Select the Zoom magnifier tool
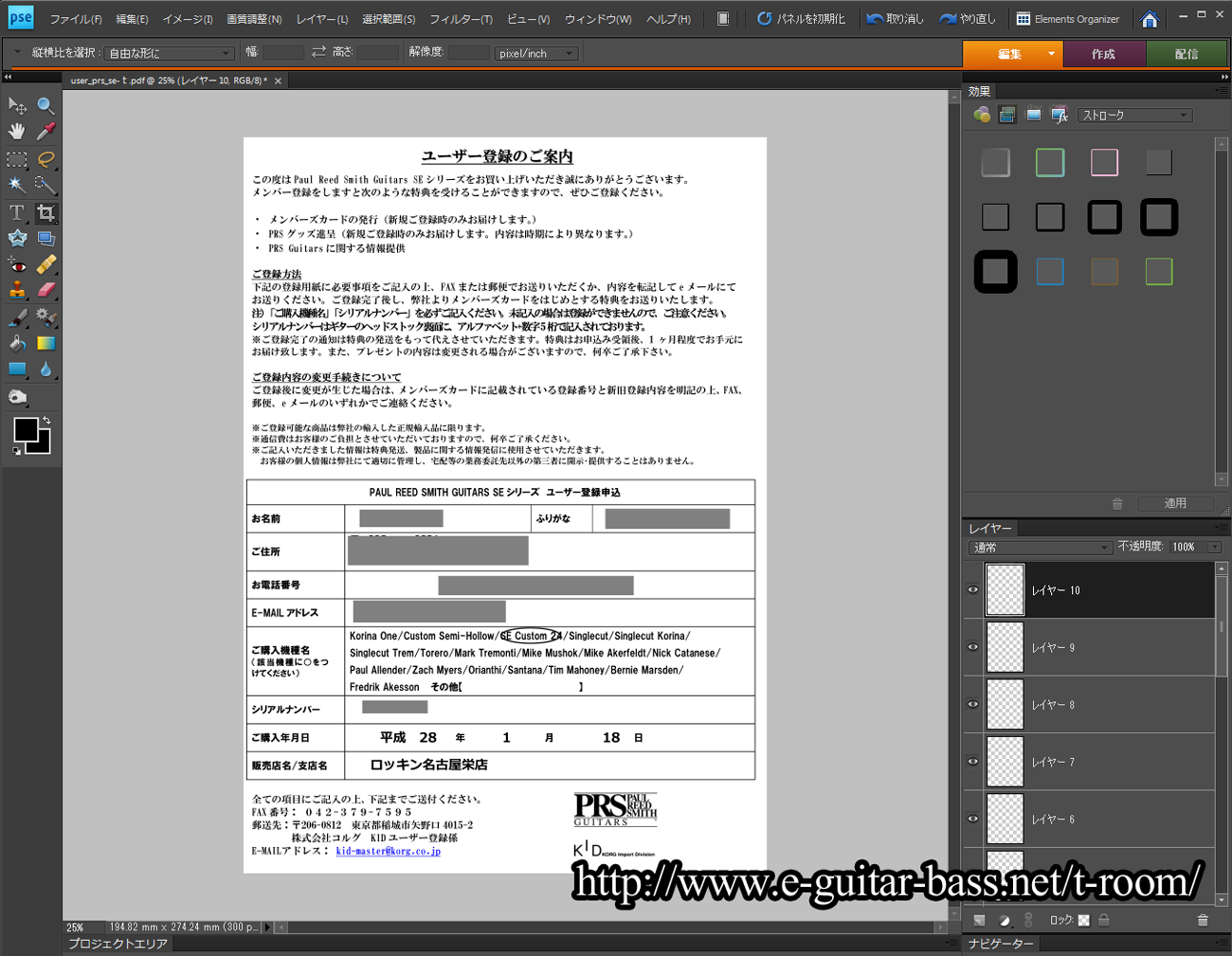Viewport: 1232px width, 956px height. pyautogui.click(x=45, y=105)
